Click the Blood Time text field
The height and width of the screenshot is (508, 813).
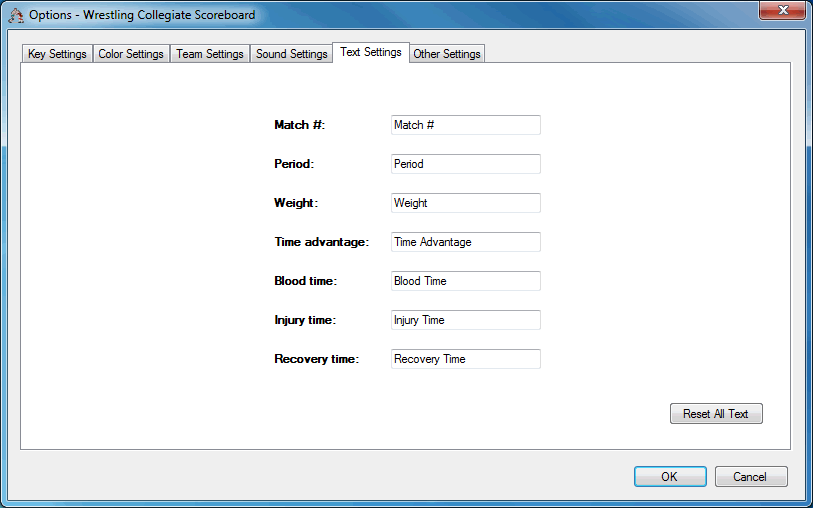tap(465, 281)
